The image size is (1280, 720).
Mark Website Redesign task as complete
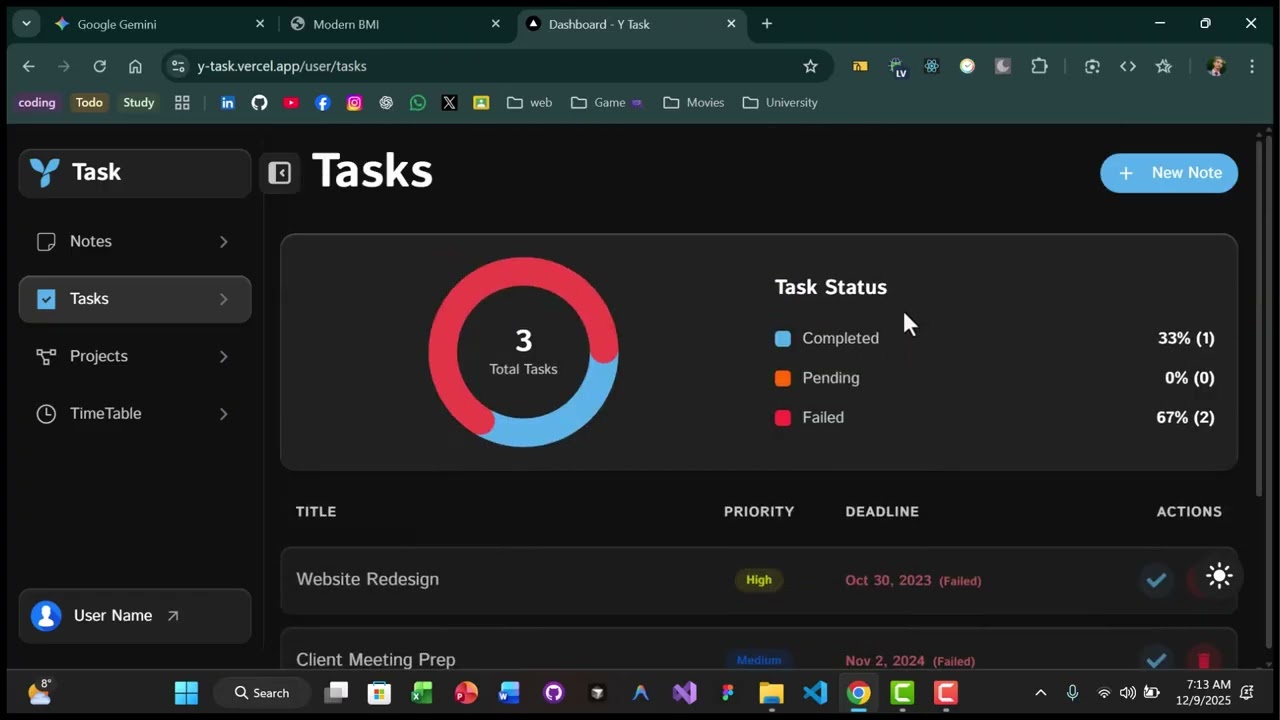coord(1156,580)
